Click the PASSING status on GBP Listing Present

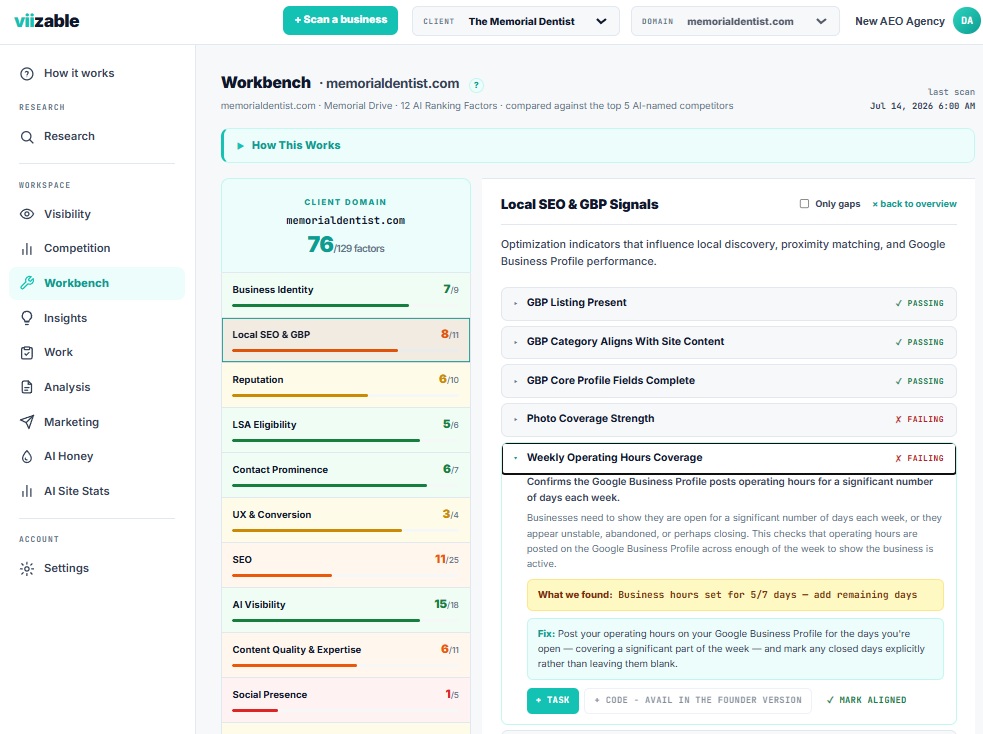pyautogui.click(x=919, y=303)
